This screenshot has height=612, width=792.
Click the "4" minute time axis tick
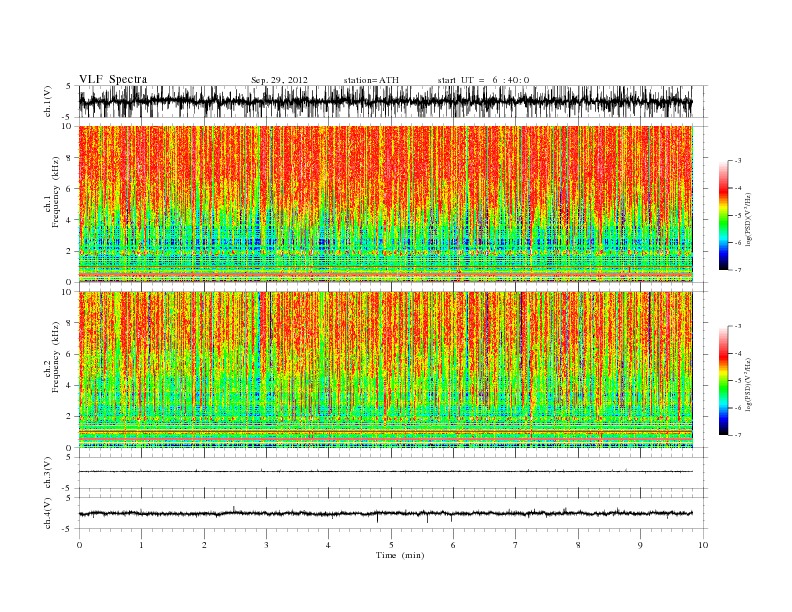328,545
